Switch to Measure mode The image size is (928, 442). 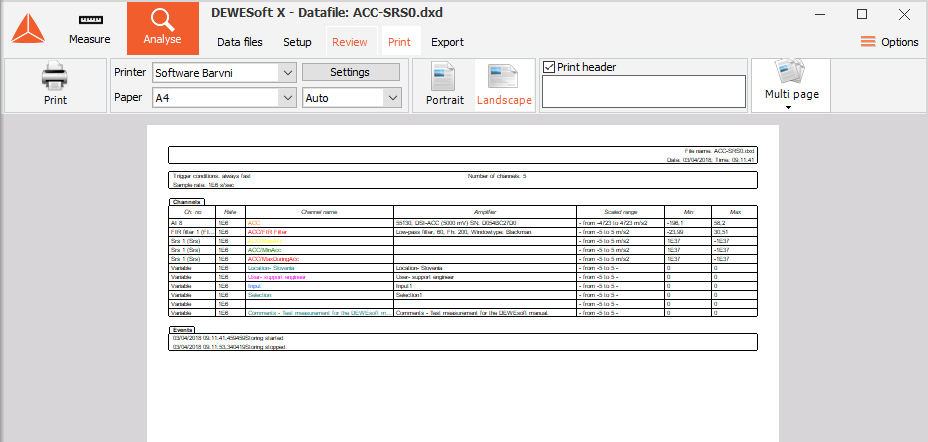pyautogui.click(x=89, y=30)
